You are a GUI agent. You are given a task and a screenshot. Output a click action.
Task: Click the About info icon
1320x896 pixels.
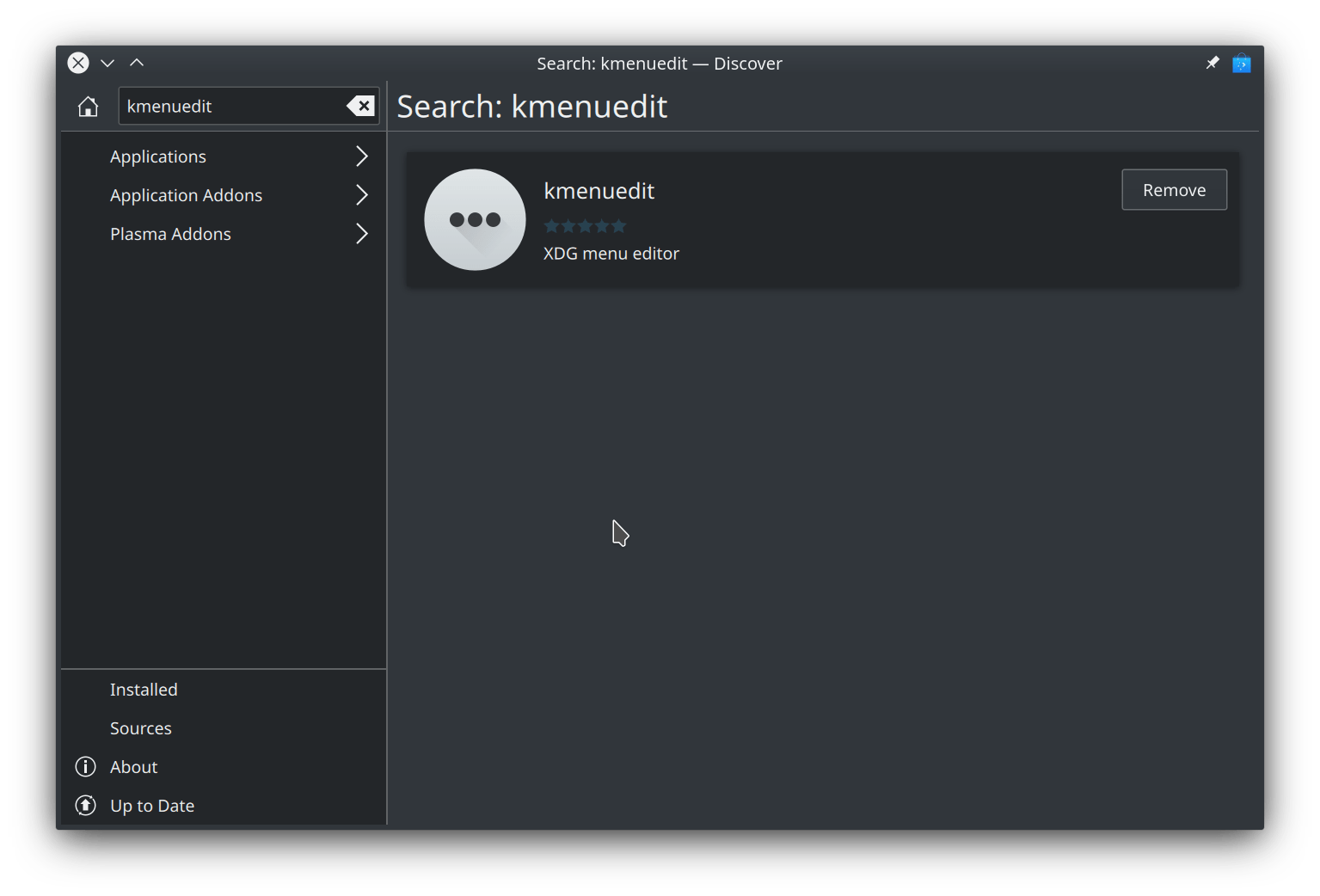tap(86, 766)
